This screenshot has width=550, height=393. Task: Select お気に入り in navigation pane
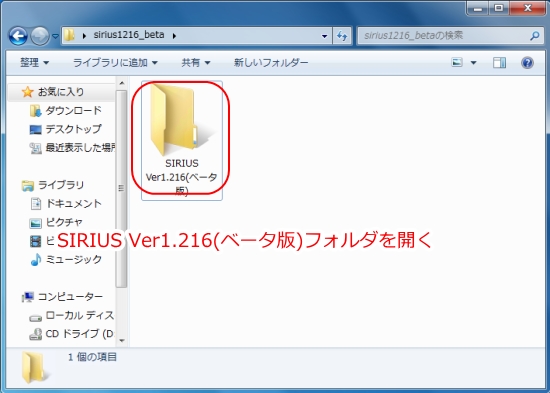point(61,92)
